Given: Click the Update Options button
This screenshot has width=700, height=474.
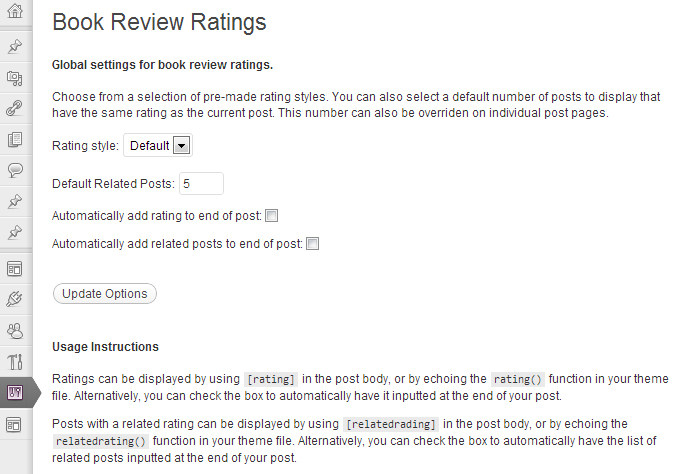Looking at the screenshot, I should tap(104, 294).
